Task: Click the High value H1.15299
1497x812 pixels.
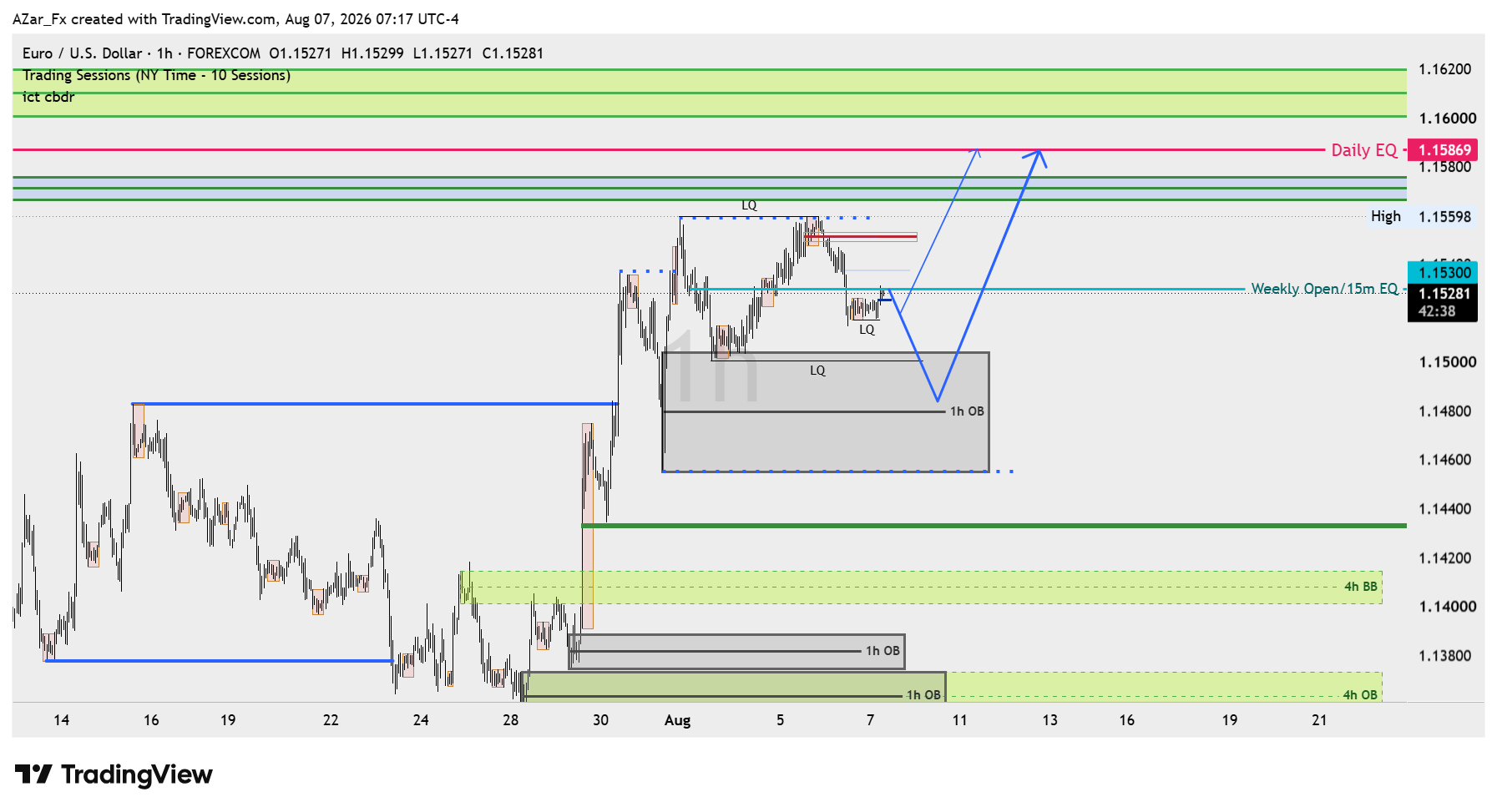Action: point(372,53)
